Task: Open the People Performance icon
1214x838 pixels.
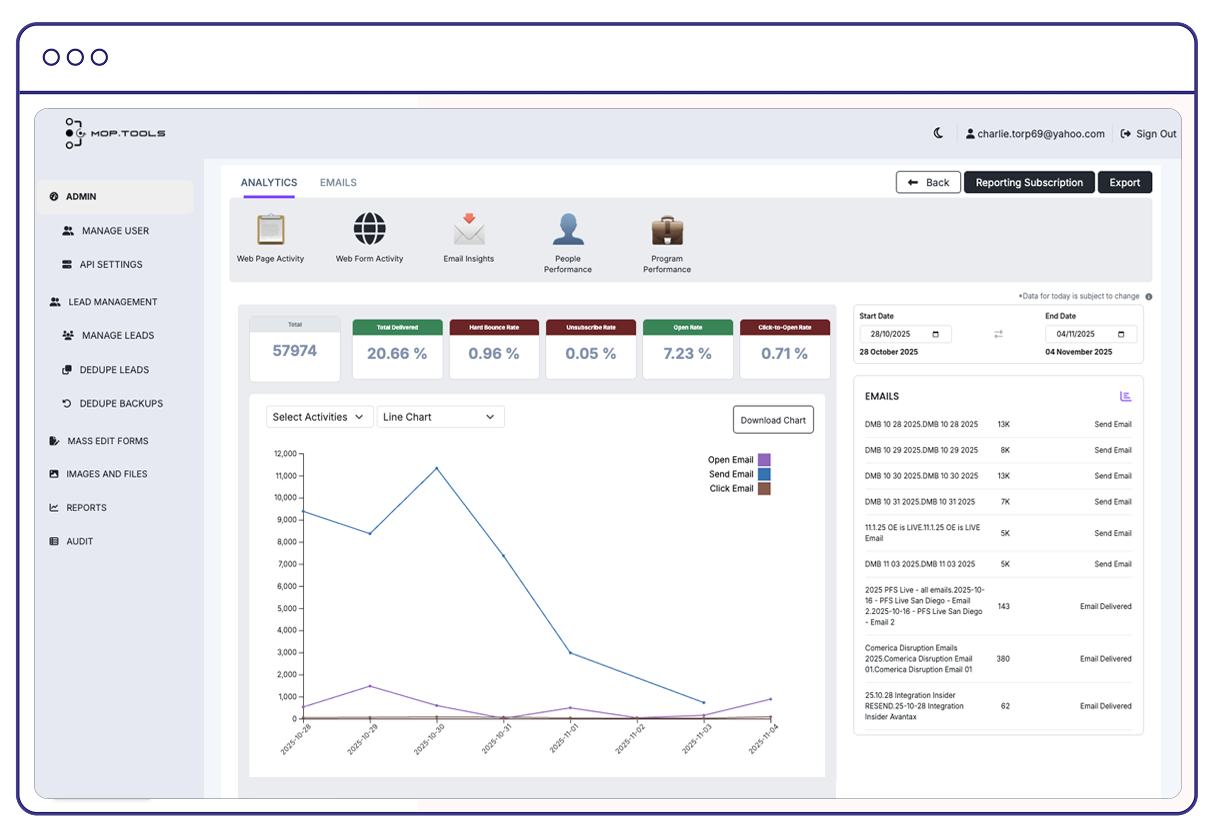Action: (568, 230)
